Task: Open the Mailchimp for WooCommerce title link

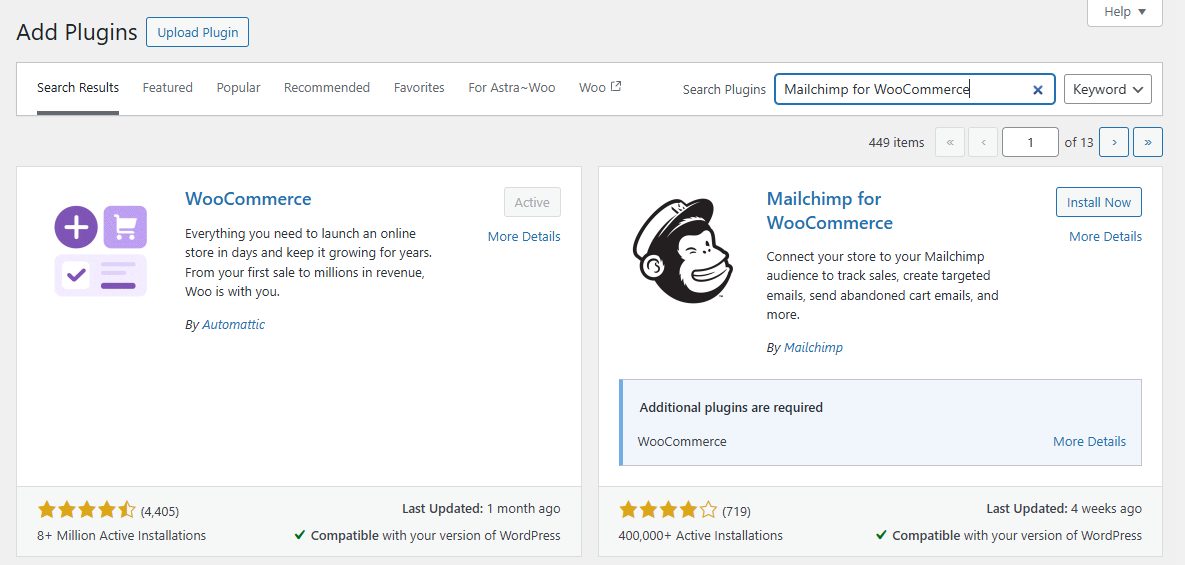Action: point(830,211)
